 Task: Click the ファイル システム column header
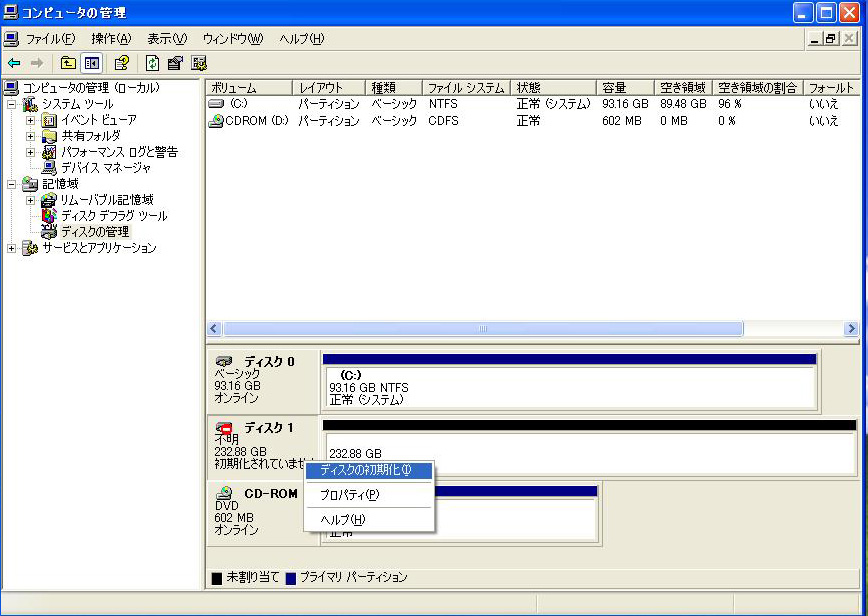pos(465,88)
